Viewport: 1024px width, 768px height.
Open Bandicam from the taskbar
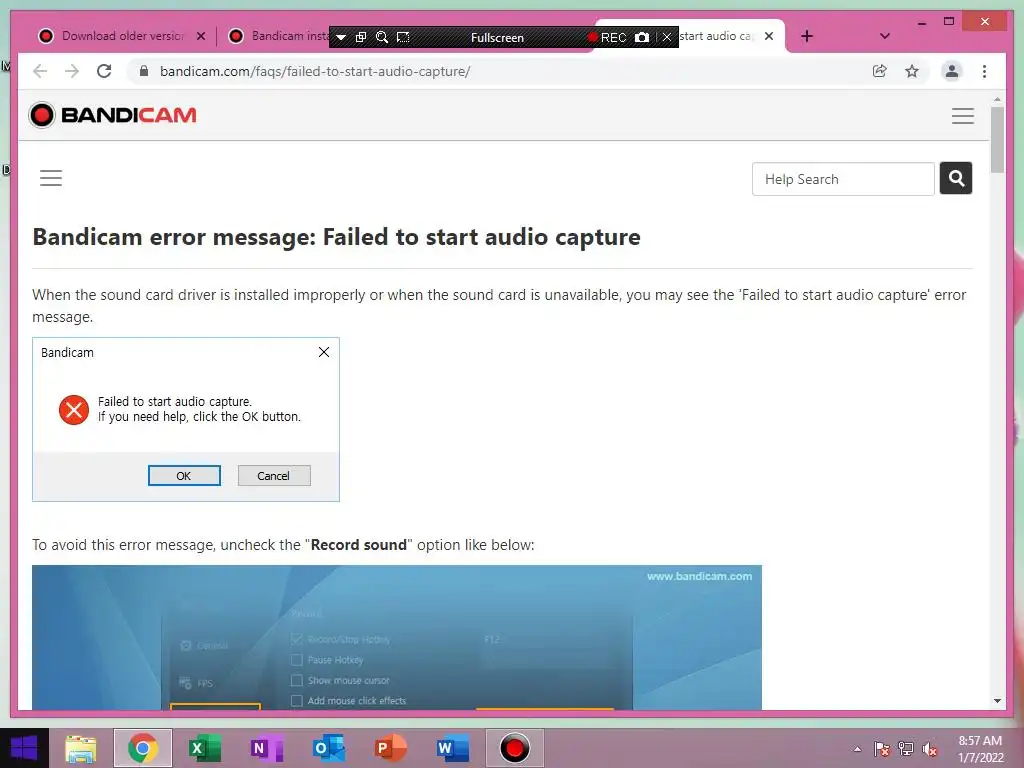tap(515, 748)
